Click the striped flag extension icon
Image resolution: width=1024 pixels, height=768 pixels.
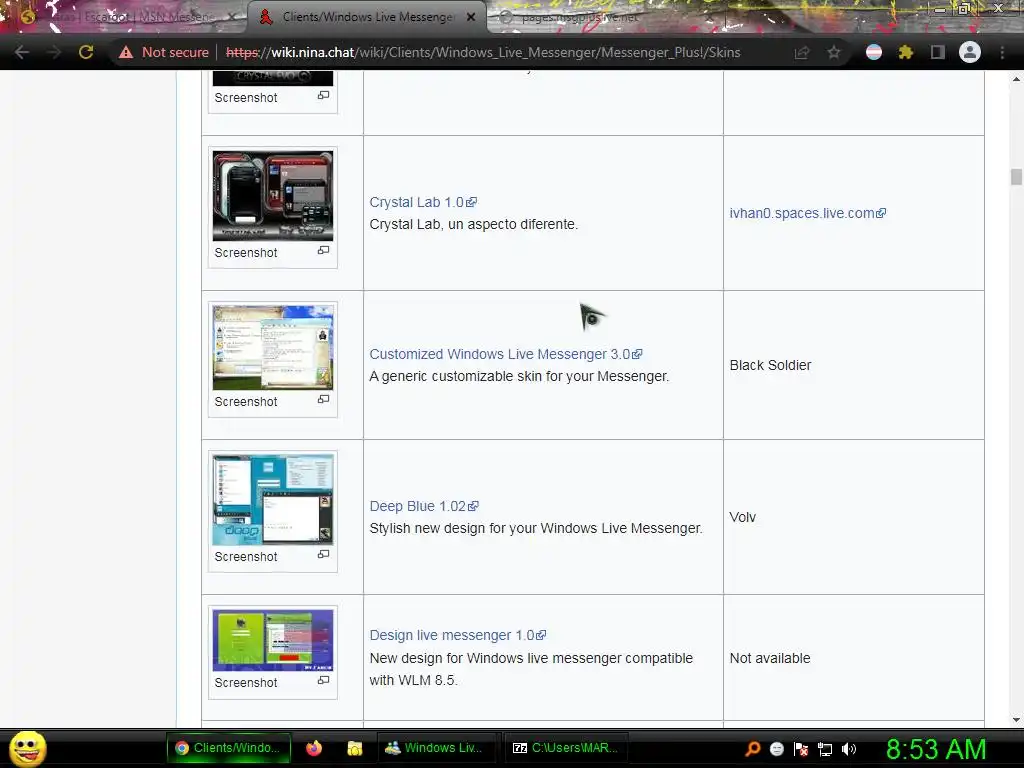(874, 52)
